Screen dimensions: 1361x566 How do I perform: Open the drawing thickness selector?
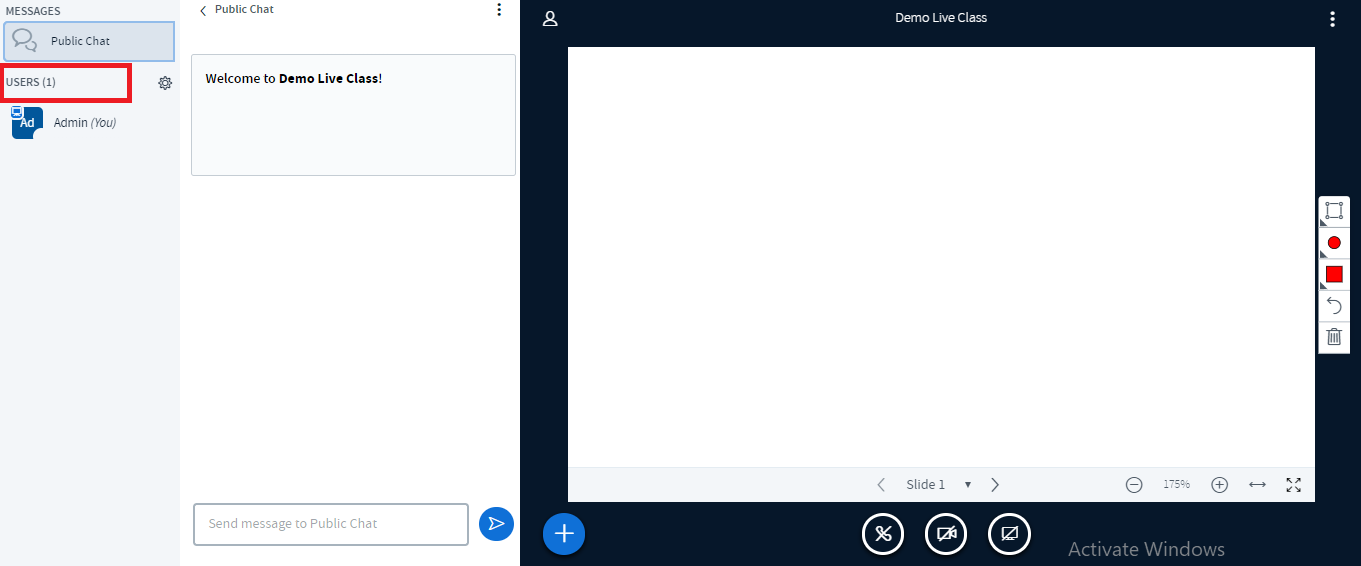click(1334, 243)
